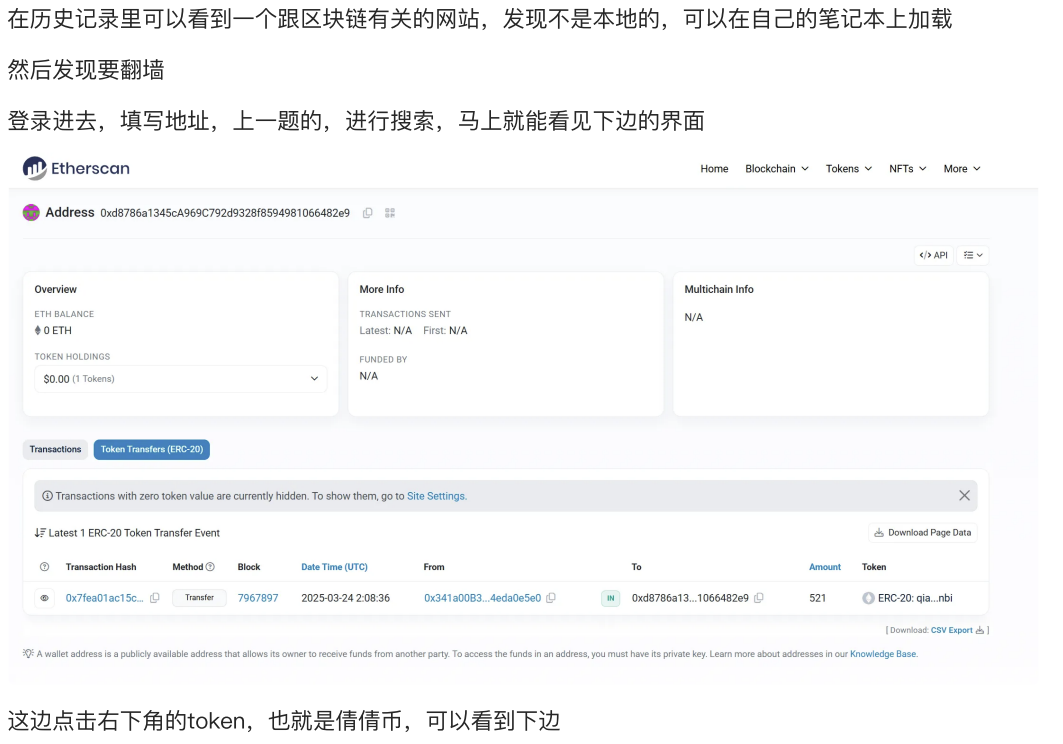Click the address blockie avatar icon
Image resolution: width=1063 pixels, height=744 pixels.
pyautogui.click(x=31, y=213)
